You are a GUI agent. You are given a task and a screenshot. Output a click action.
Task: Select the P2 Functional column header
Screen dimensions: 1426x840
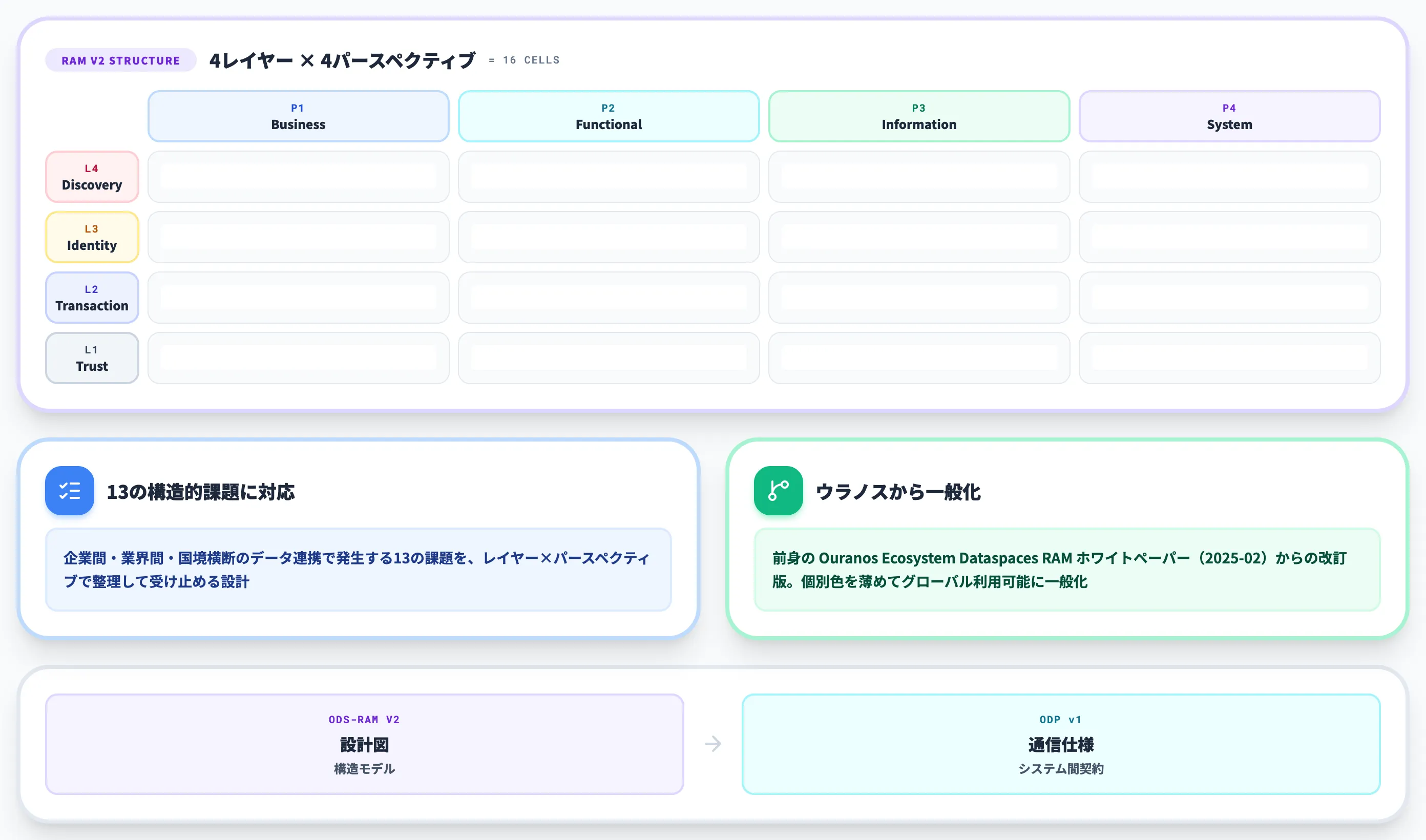[609, 116]
